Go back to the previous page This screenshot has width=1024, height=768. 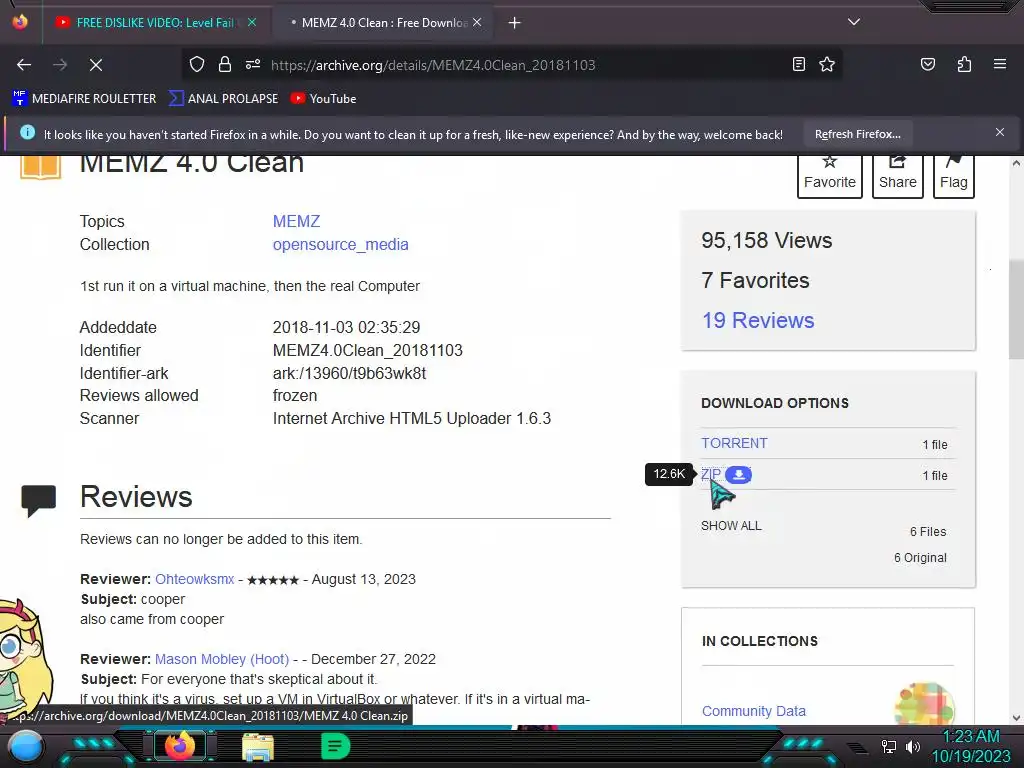point(24,65)
